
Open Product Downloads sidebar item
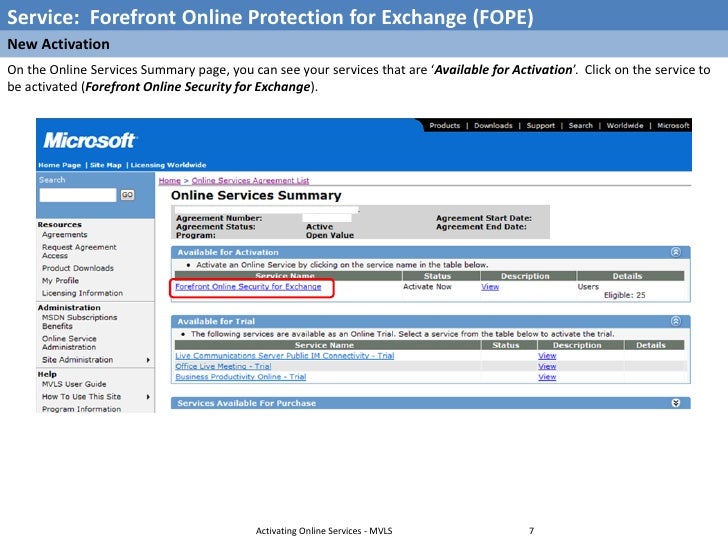78,268
